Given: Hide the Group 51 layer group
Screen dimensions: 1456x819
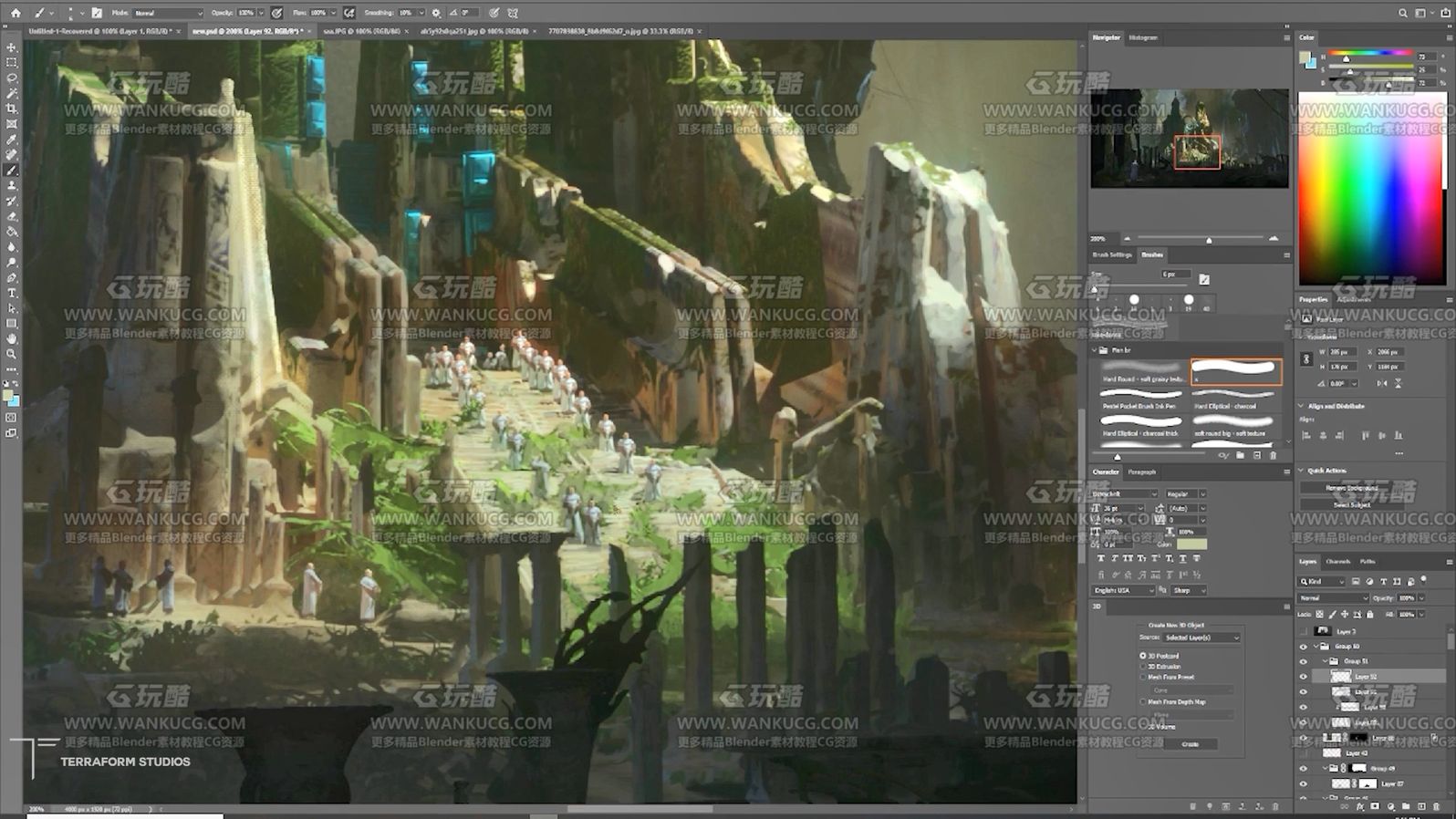Looking at the screenshot, I should click(x=1303, y=661).
